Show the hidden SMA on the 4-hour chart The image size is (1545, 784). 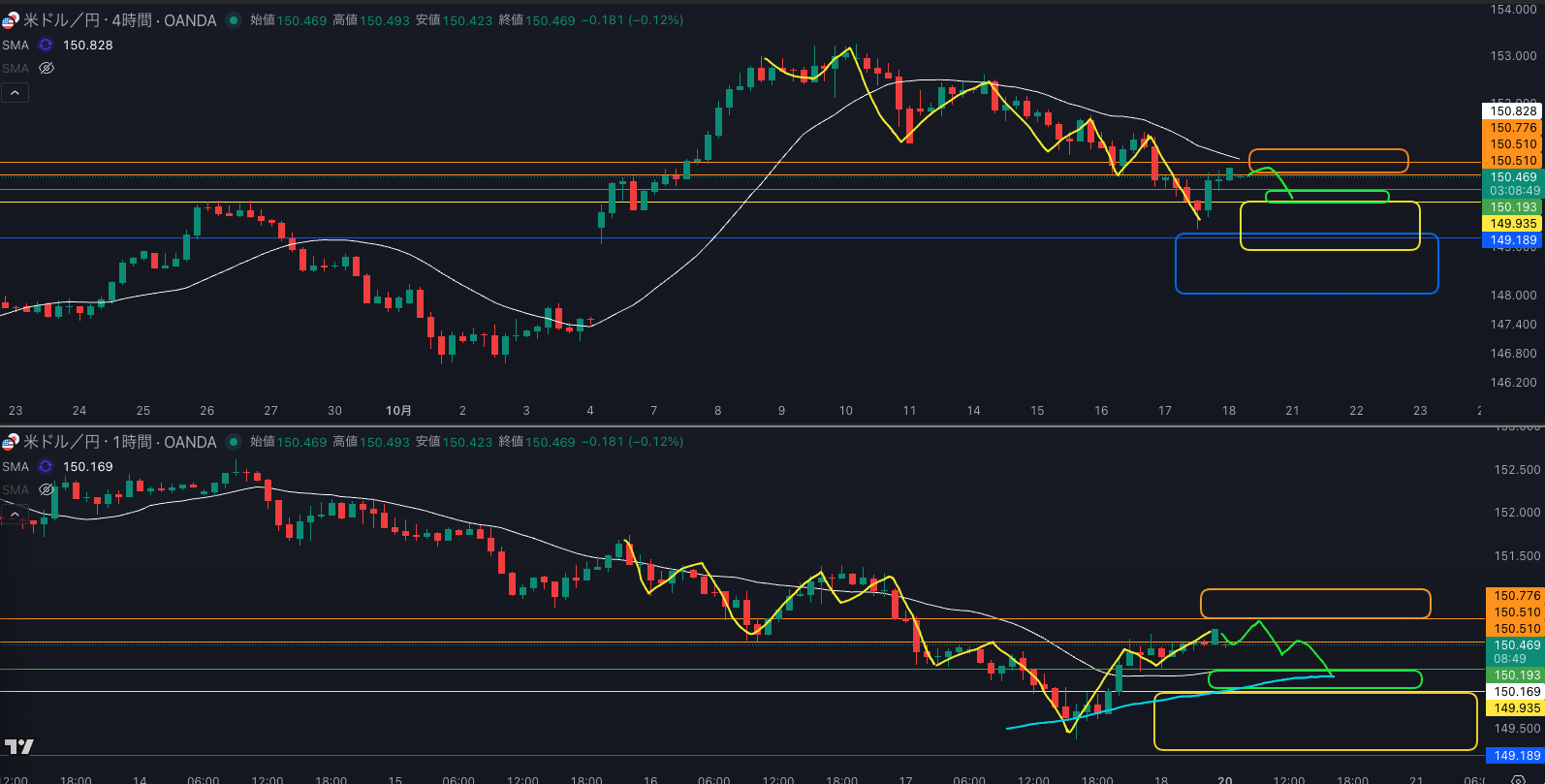point(46,69)
